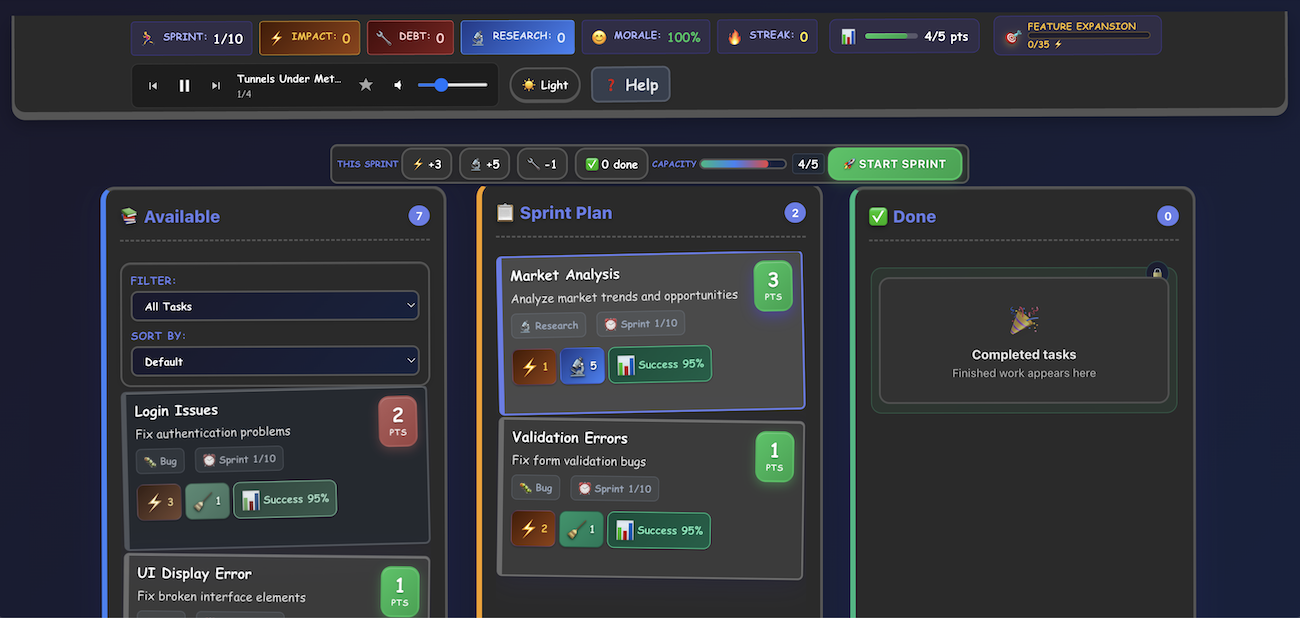Open the Help panel
1300x618 pixels.
630,84
